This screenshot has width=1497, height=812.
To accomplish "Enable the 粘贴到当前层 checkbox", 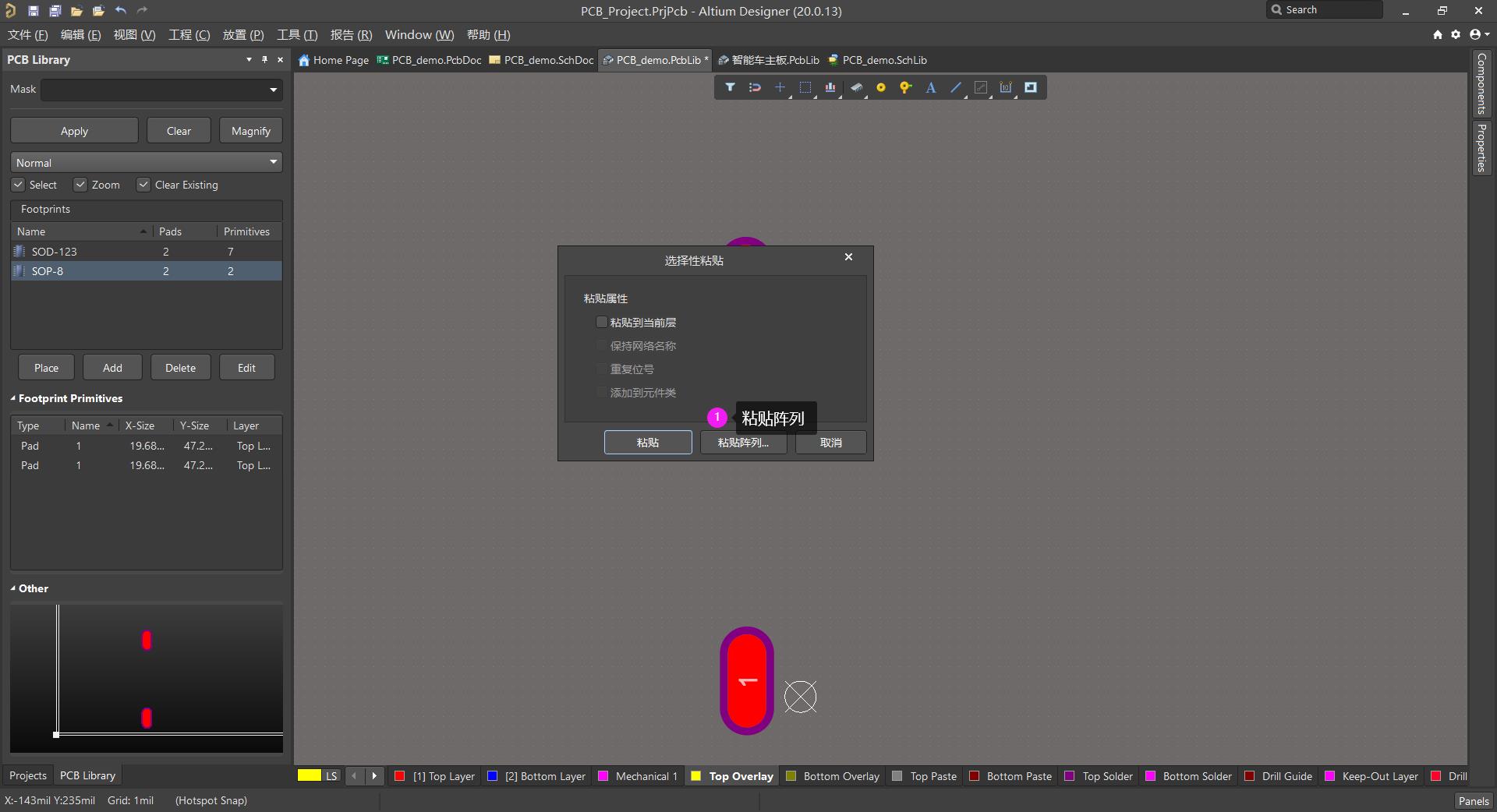I will 602,322.
